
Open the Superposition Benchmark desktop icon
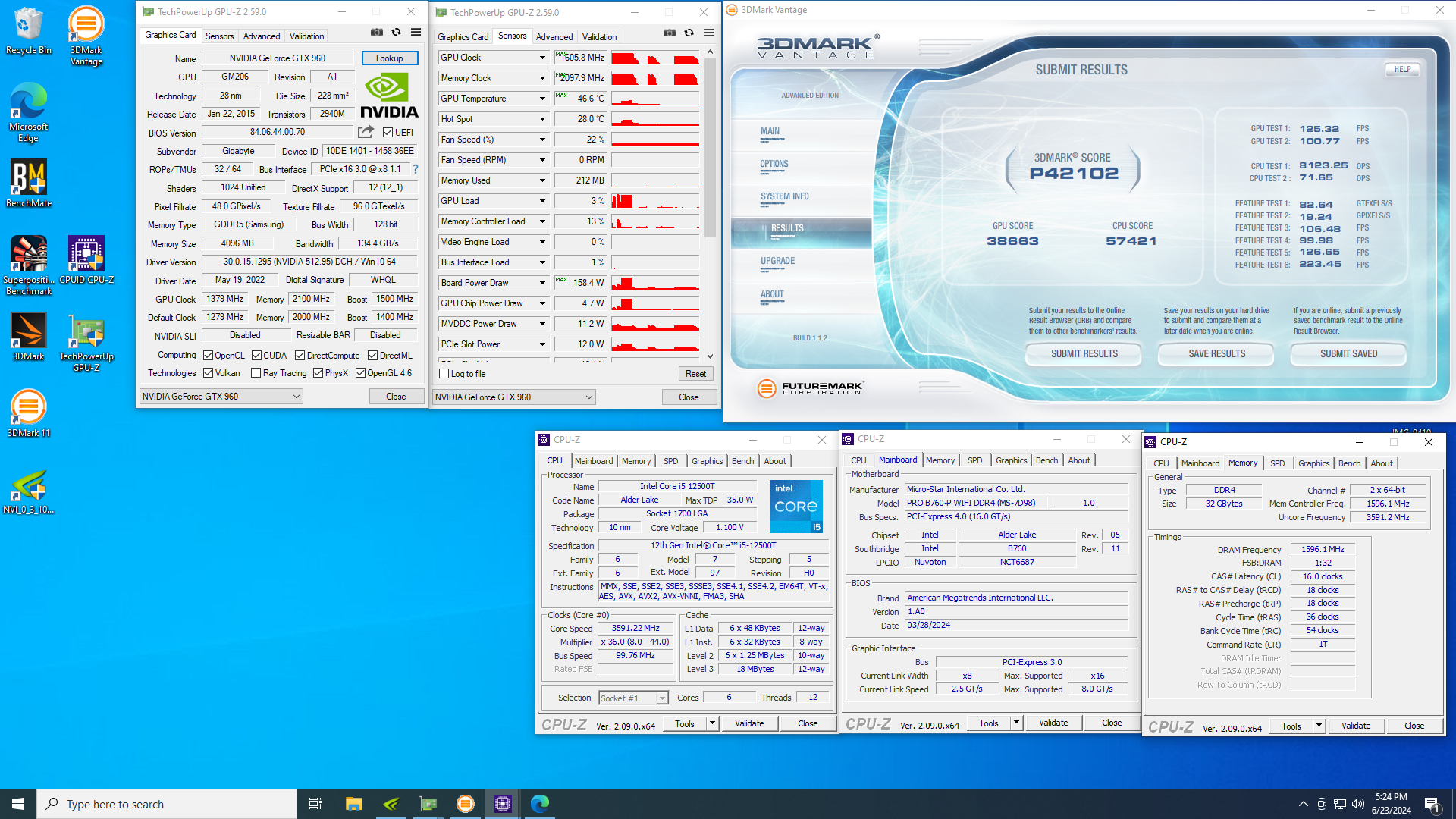tap(29, 265)
